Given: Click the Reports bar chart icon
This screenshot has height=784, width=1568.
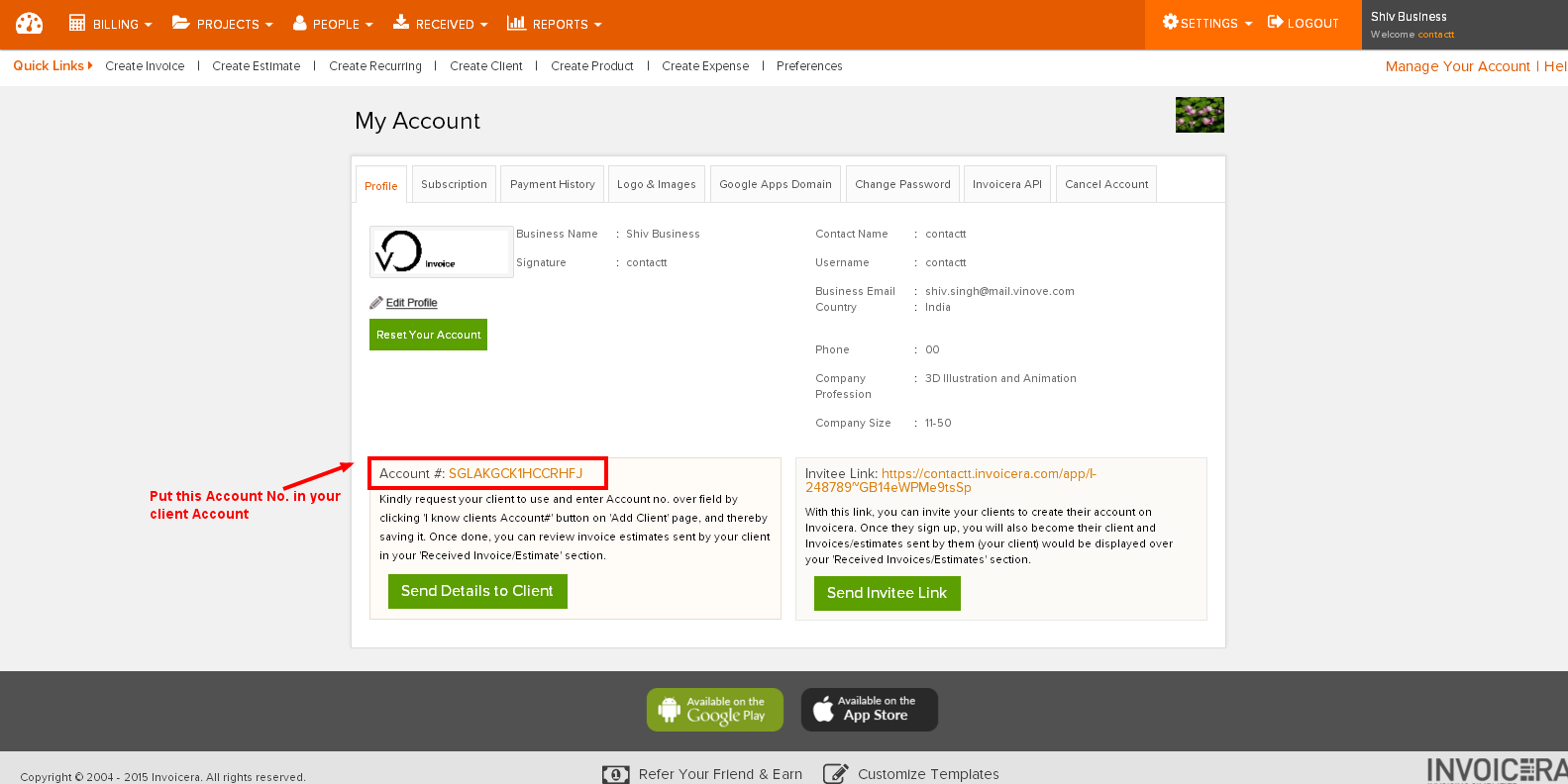Looking at the screenshot, I should [x=516, y=23].
